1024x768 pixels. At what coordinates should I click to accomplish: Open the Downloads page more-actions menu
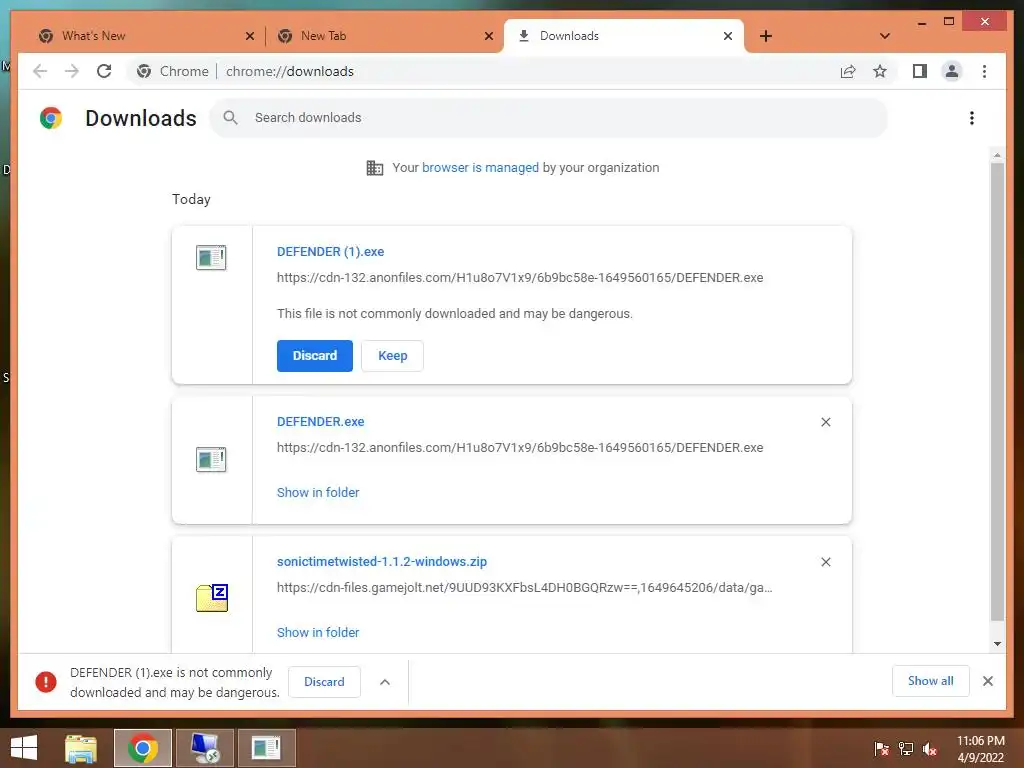click(972, 118)
